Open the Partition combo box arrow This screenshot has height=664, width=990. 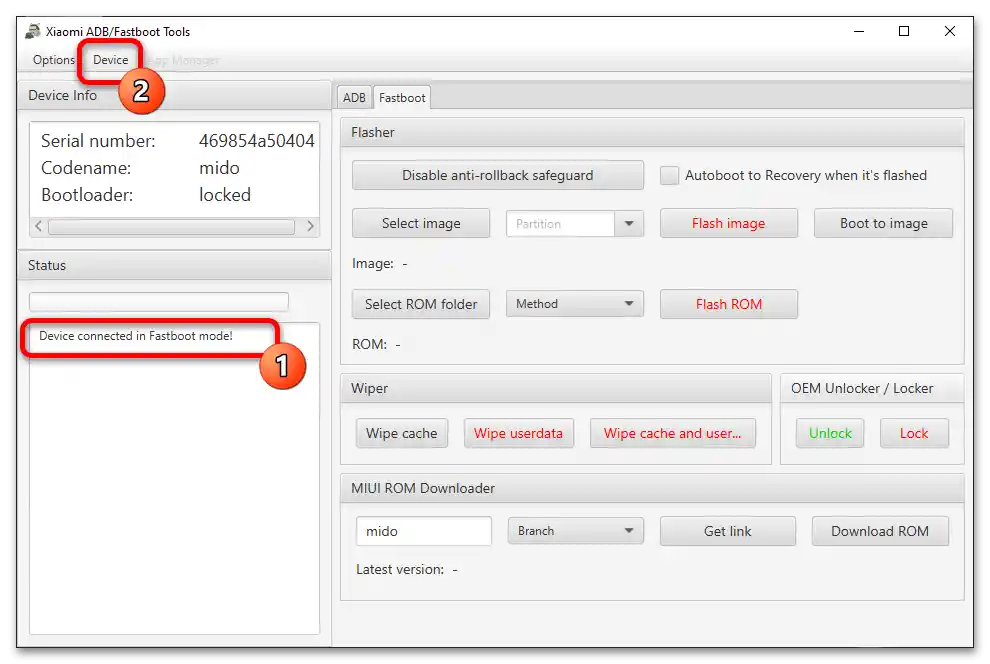coord(629,223)
